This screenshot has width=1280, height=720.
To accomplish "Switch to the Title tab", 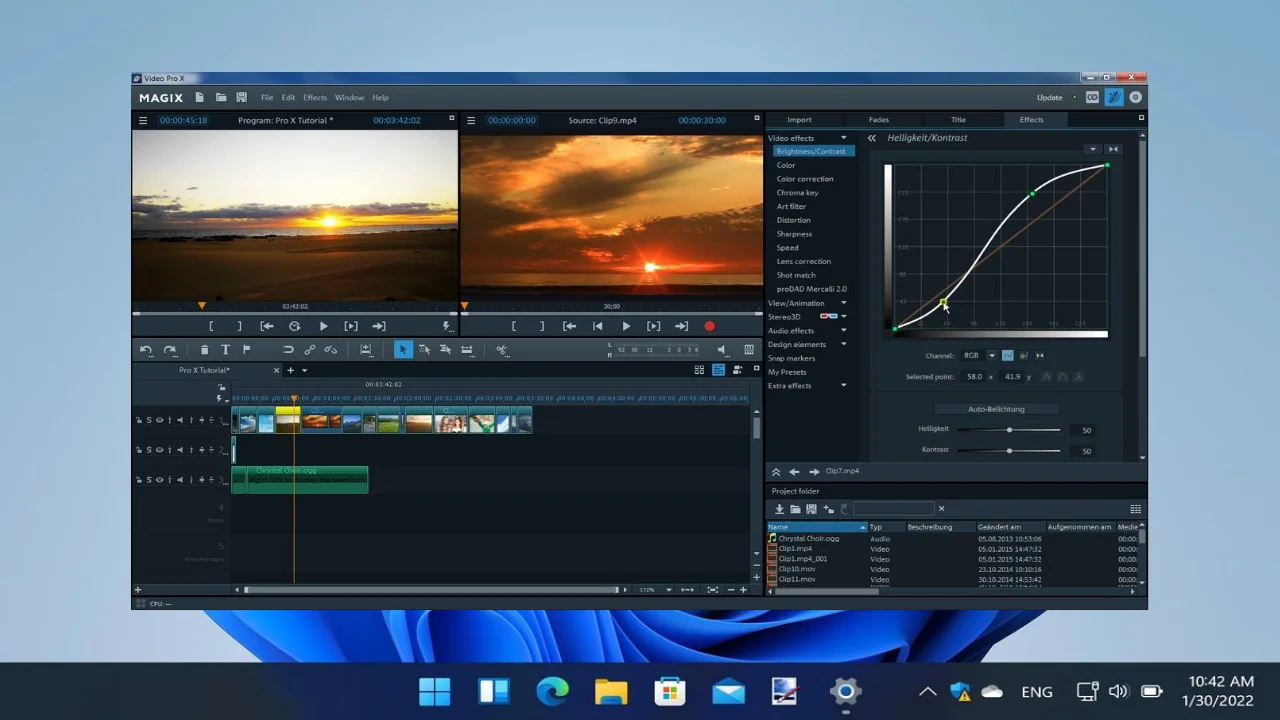I will (x=958, y=120).
